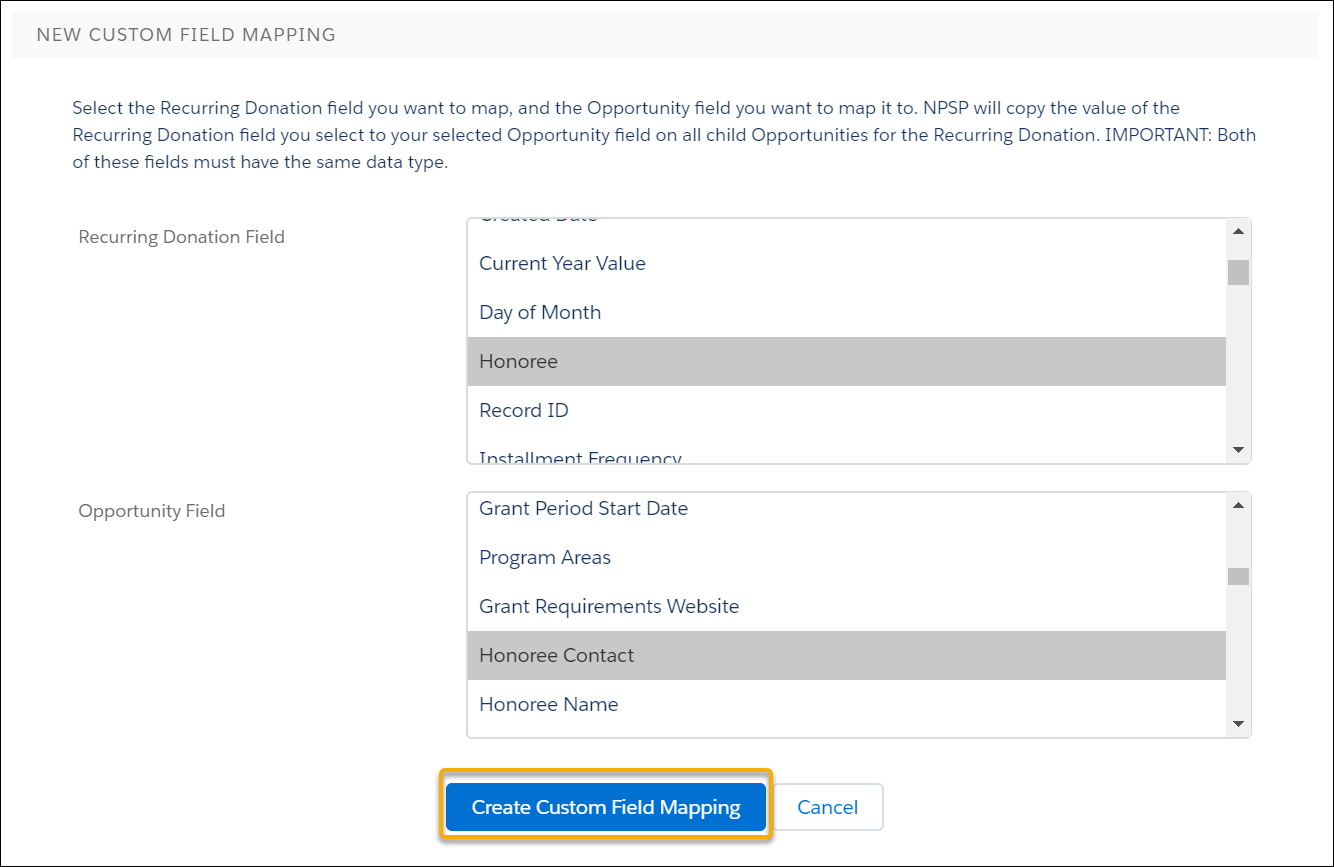Click the up arrow on Opportunity Field scrollbar

(1238, 503)
